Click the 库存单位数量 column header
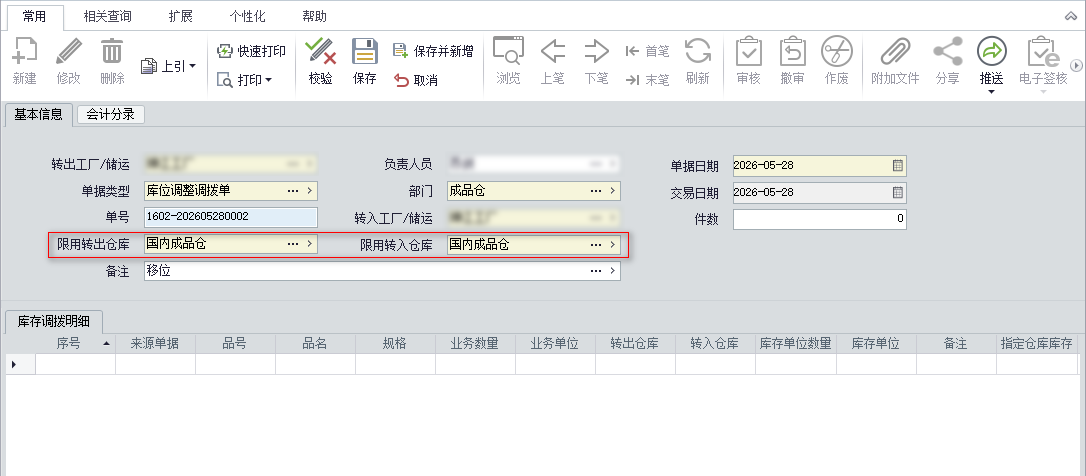 pos(796,344)
